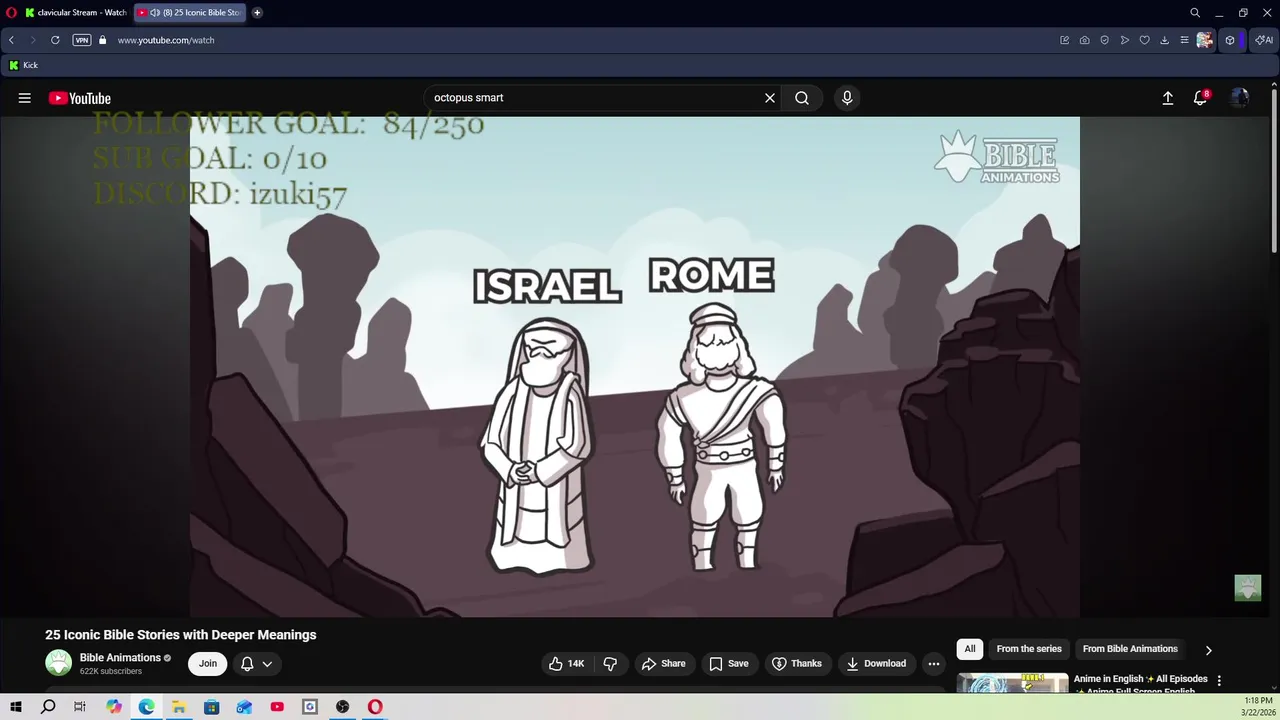Open the send/flow arrow icon
The height and width of the screenshot is (720, 1280).
[x=1125, y=40]
